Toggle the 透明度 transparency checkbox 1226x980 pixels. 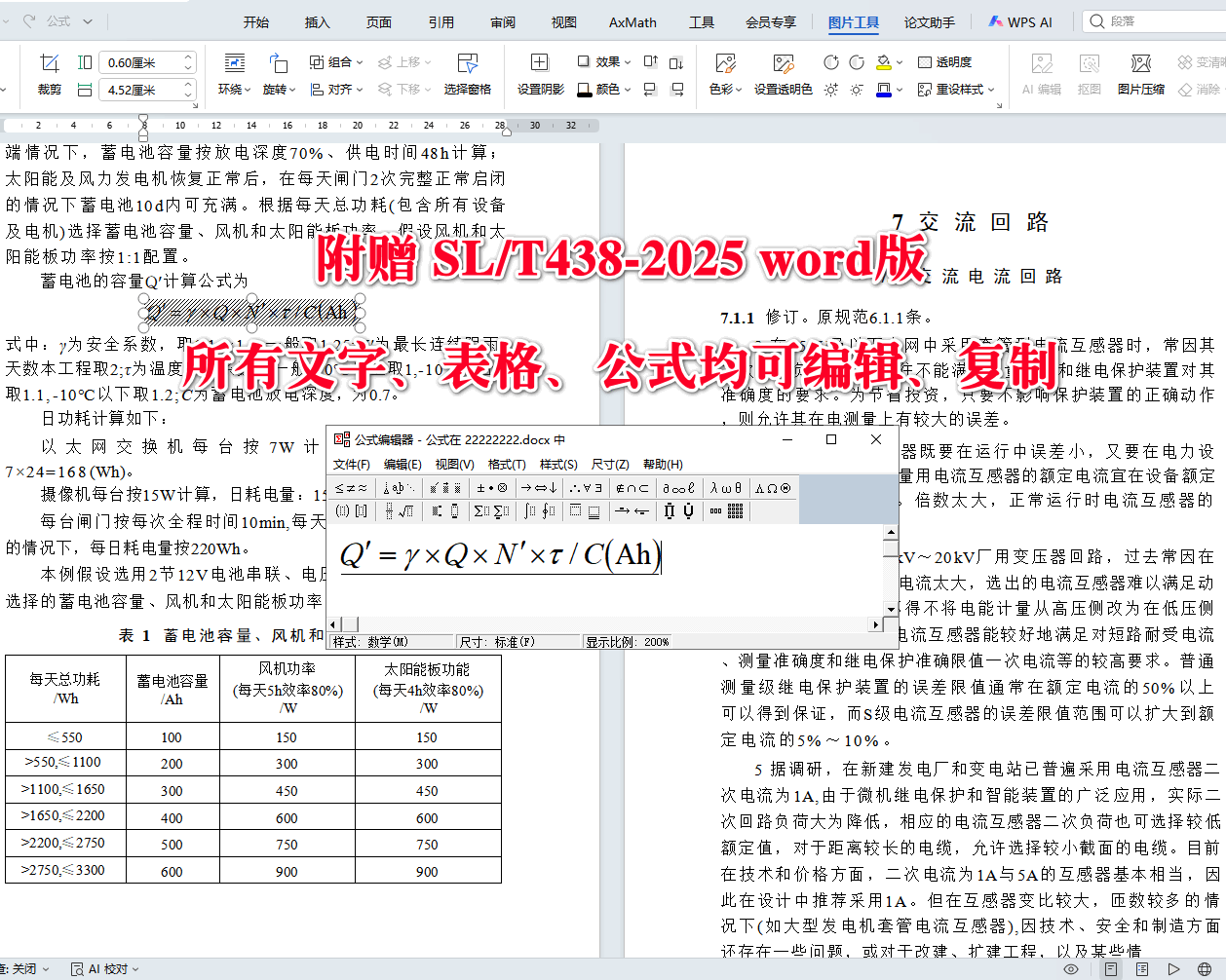tap(944, 61)
